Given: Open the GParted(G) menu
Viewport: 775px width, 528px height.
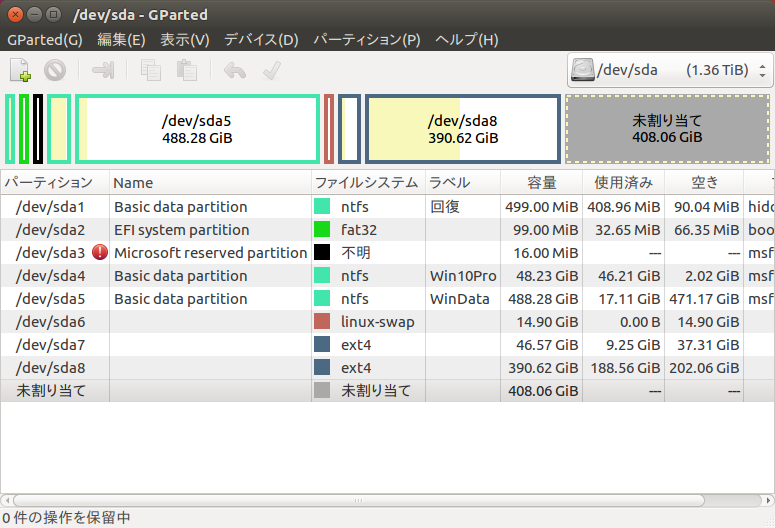Looking at the screenshot, I should pyautogui.click(x=45, y=40).
